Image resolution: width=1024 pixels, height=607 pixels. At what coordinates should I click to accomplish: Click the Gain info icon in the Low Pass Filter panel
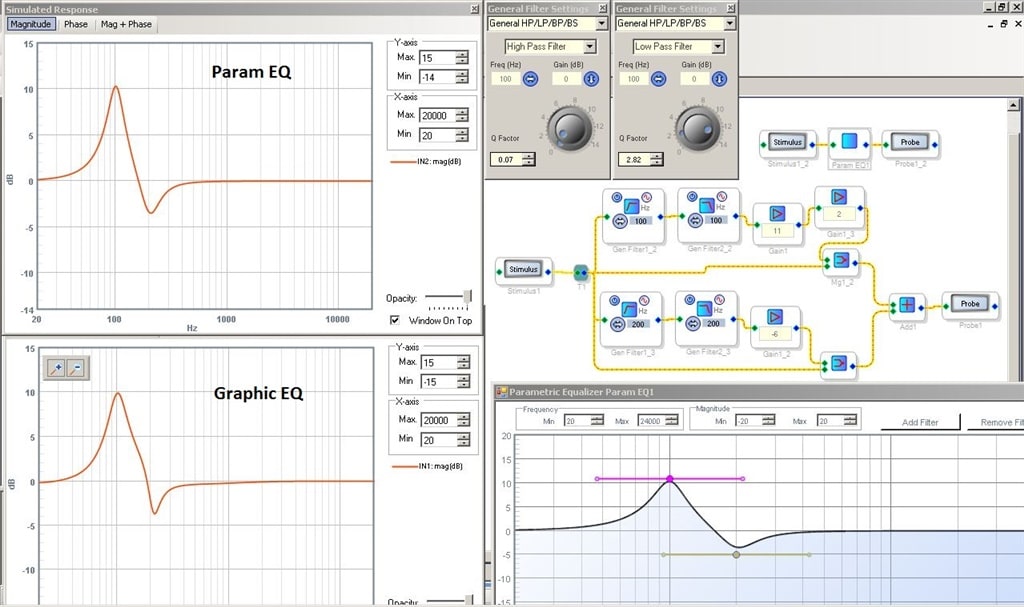click(719, 79)
